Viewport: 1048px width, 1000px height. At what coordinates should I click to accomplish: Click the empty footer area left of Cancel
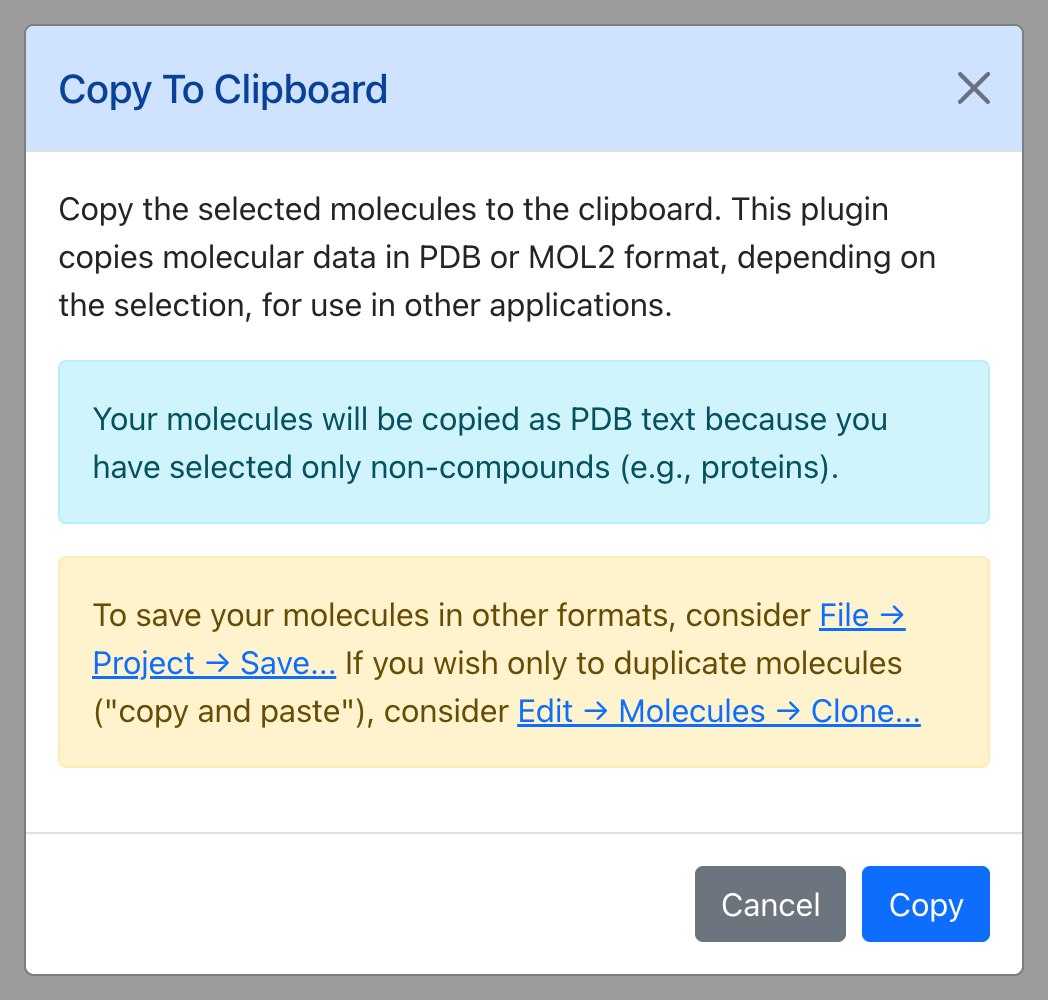point(361,904)
